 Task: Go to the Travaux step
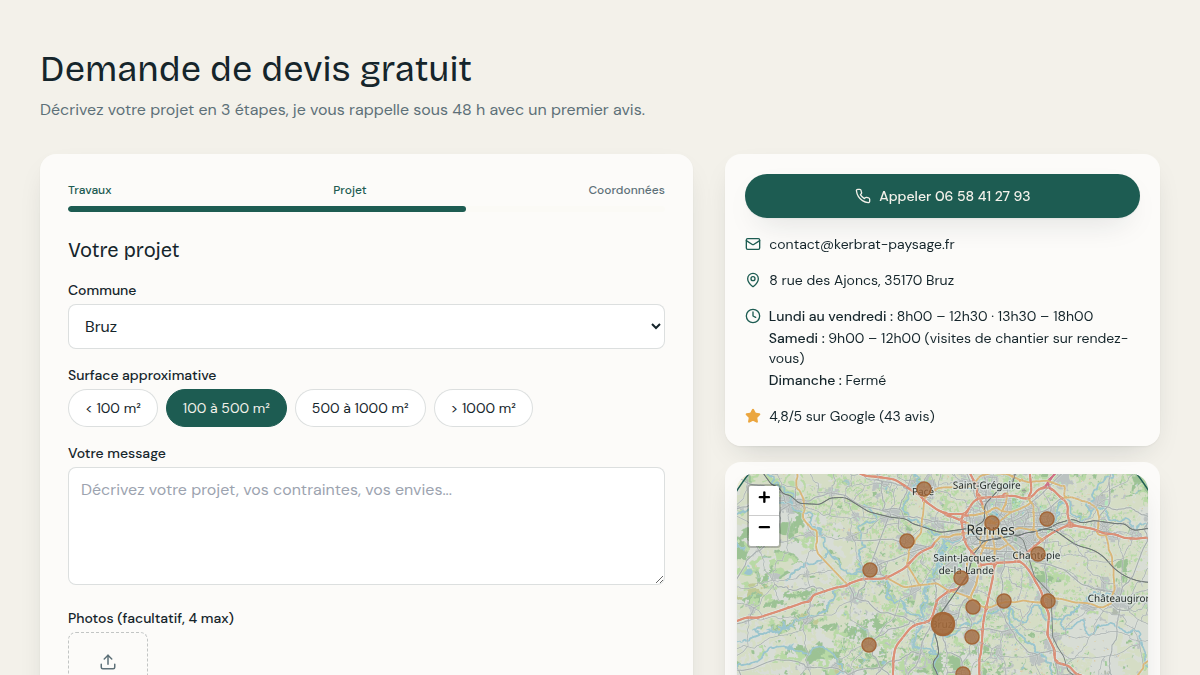[x=90, y=190]
